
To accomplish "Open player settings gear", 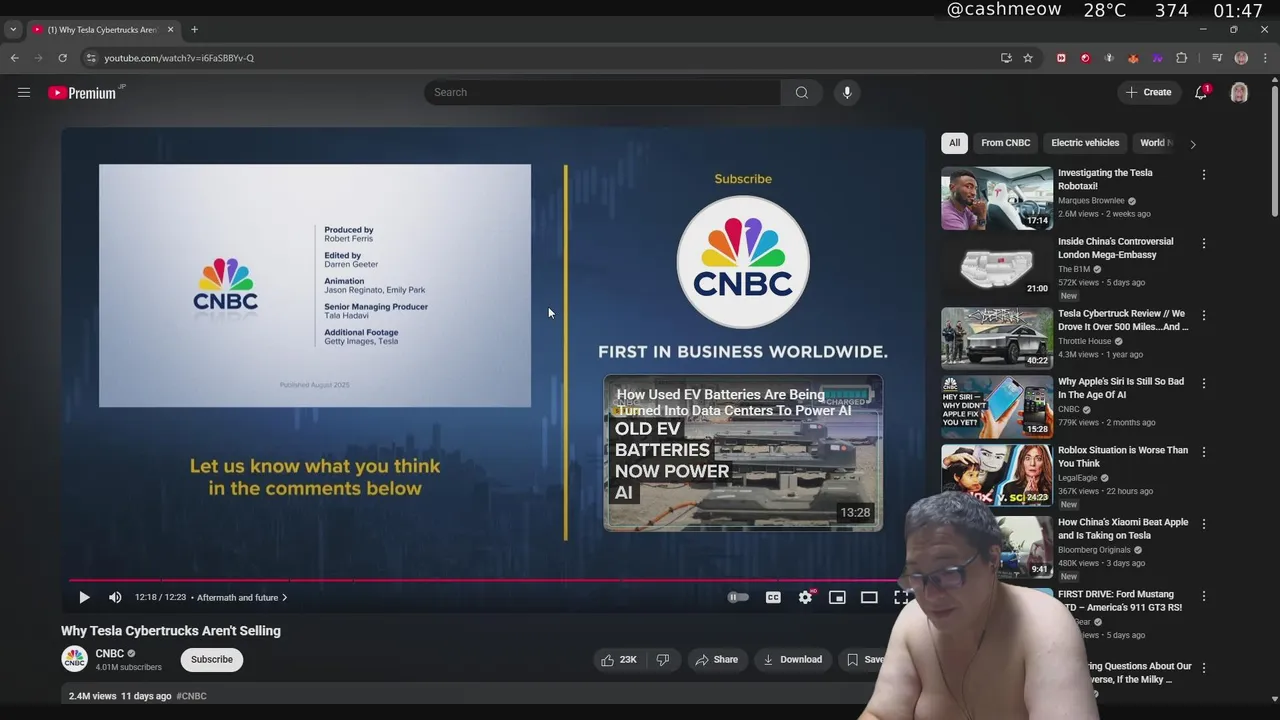I will pos(805,597).
